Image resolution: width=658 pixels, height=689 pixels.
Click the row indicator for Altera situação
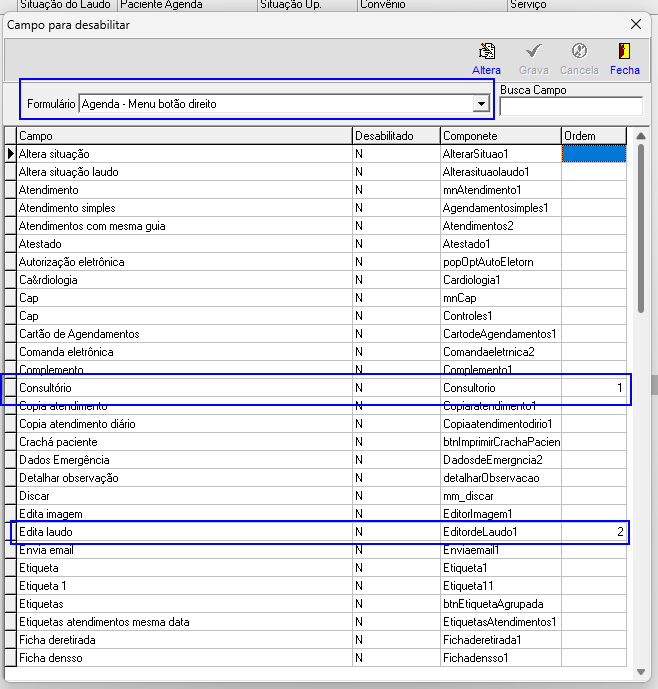[x=11, y=154]
